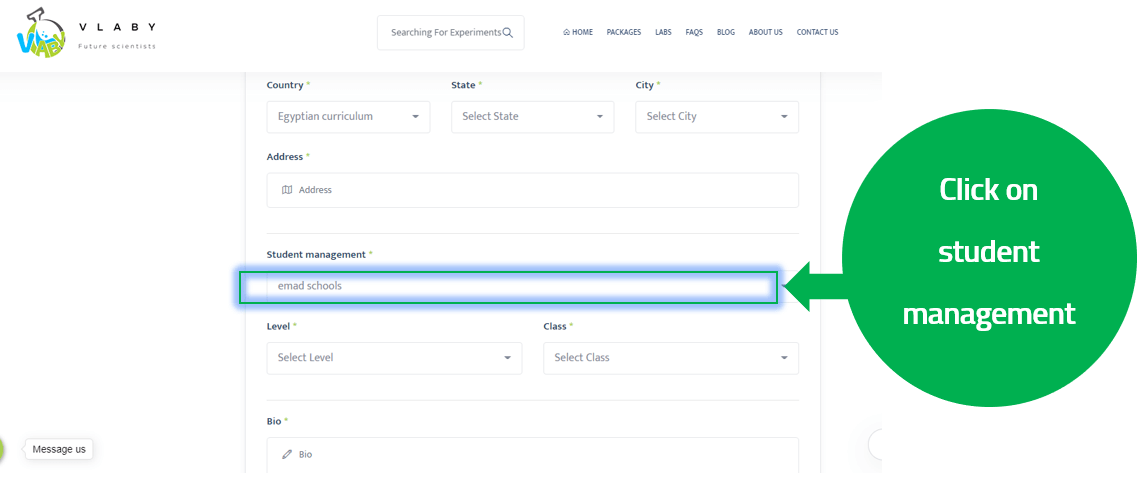Screen dimensions: 1146x478
Task: Click the map icon in Address field
Action: [x=287, y=190]
